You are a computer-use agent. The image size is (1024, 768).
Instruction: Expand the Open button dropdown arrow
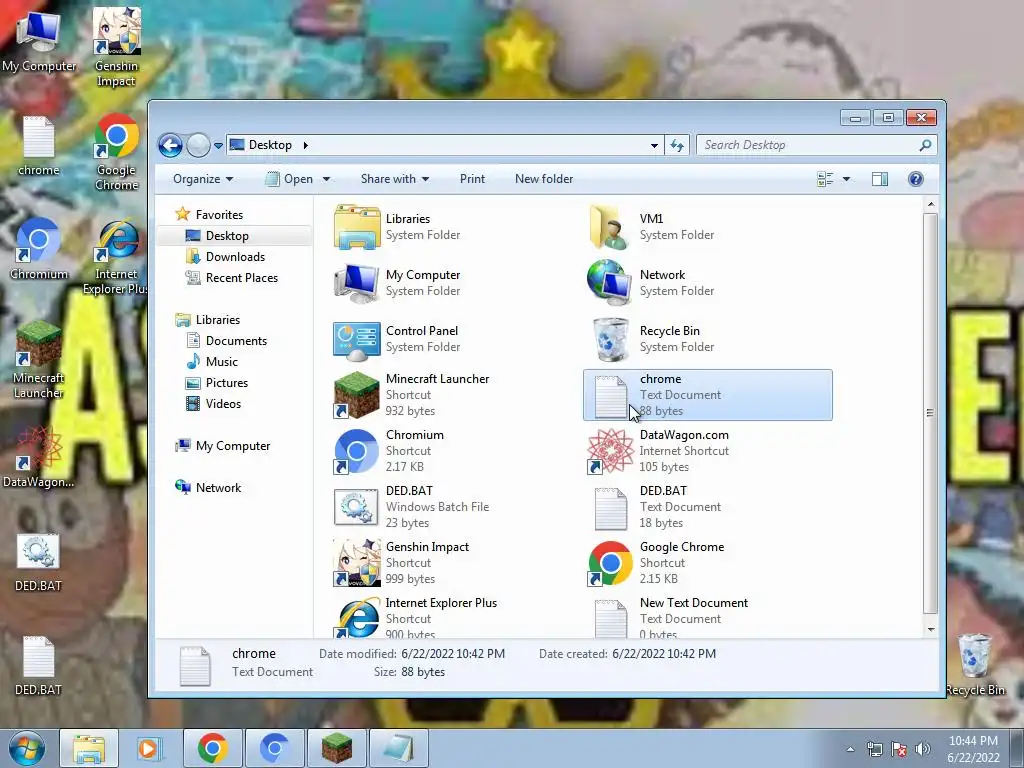coord(327,179)
